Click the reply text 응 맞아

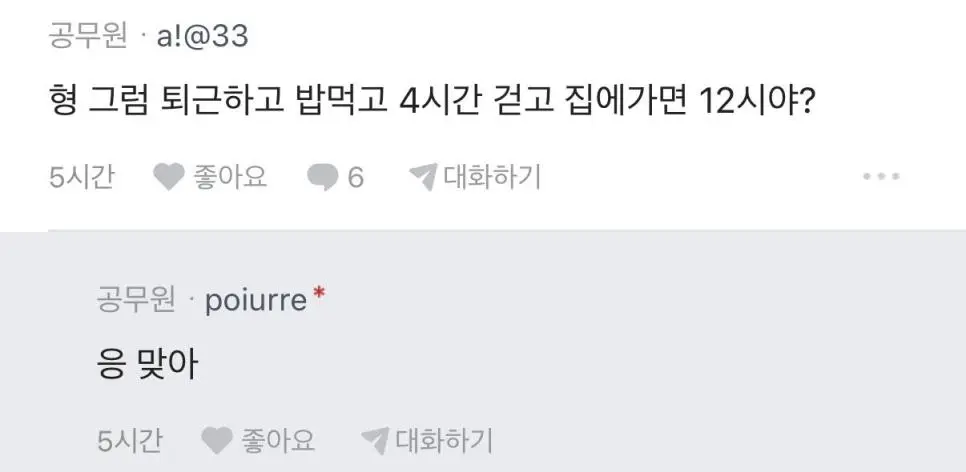[146, 365]
